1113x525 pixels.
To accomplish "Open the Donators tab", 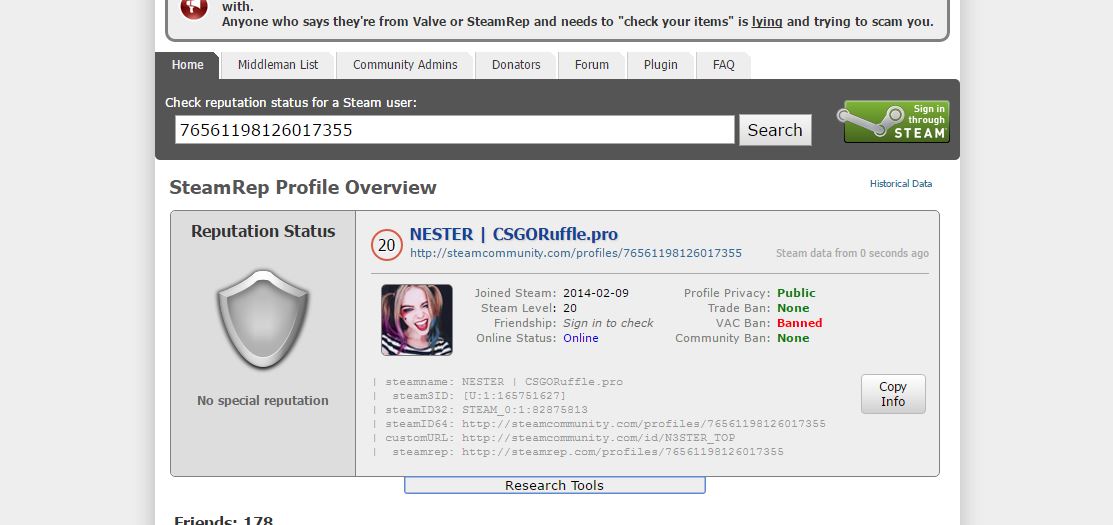I will click(x=516, y=65).
